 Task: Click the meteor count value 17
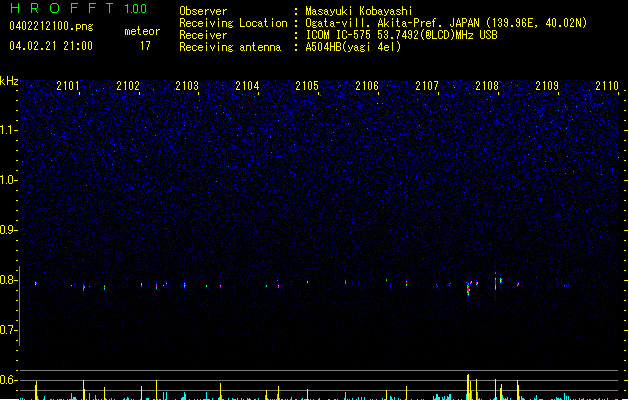tap(145, 46)
